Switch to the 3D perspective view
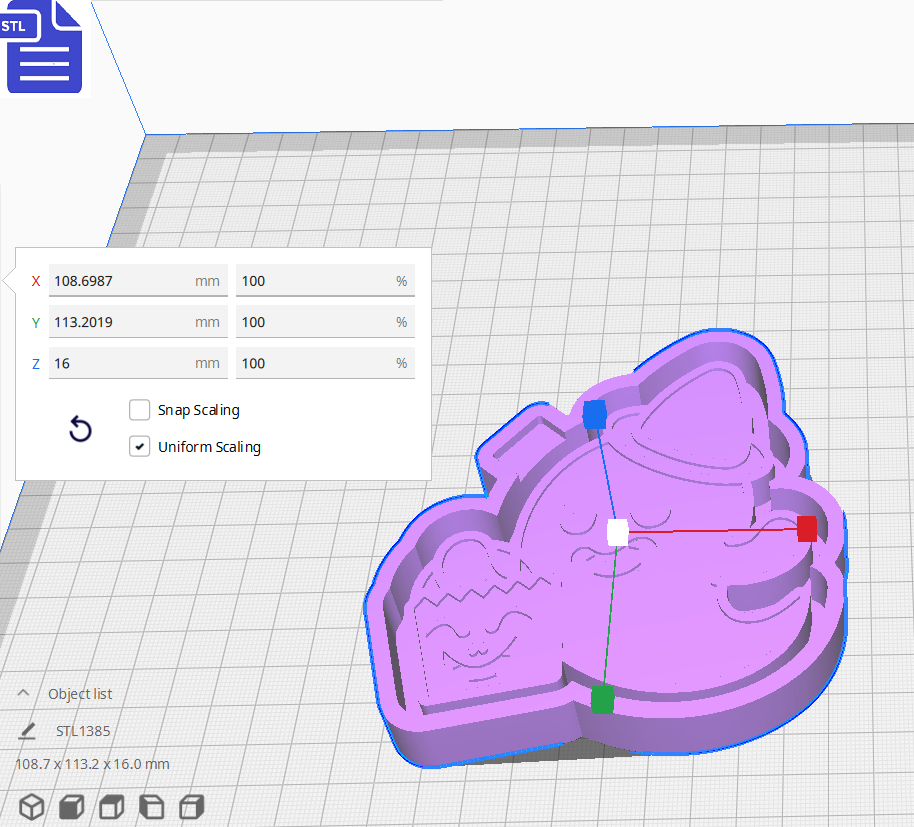Image resolution: width=914 pixels, height=827 pixels. coord(31,806)
